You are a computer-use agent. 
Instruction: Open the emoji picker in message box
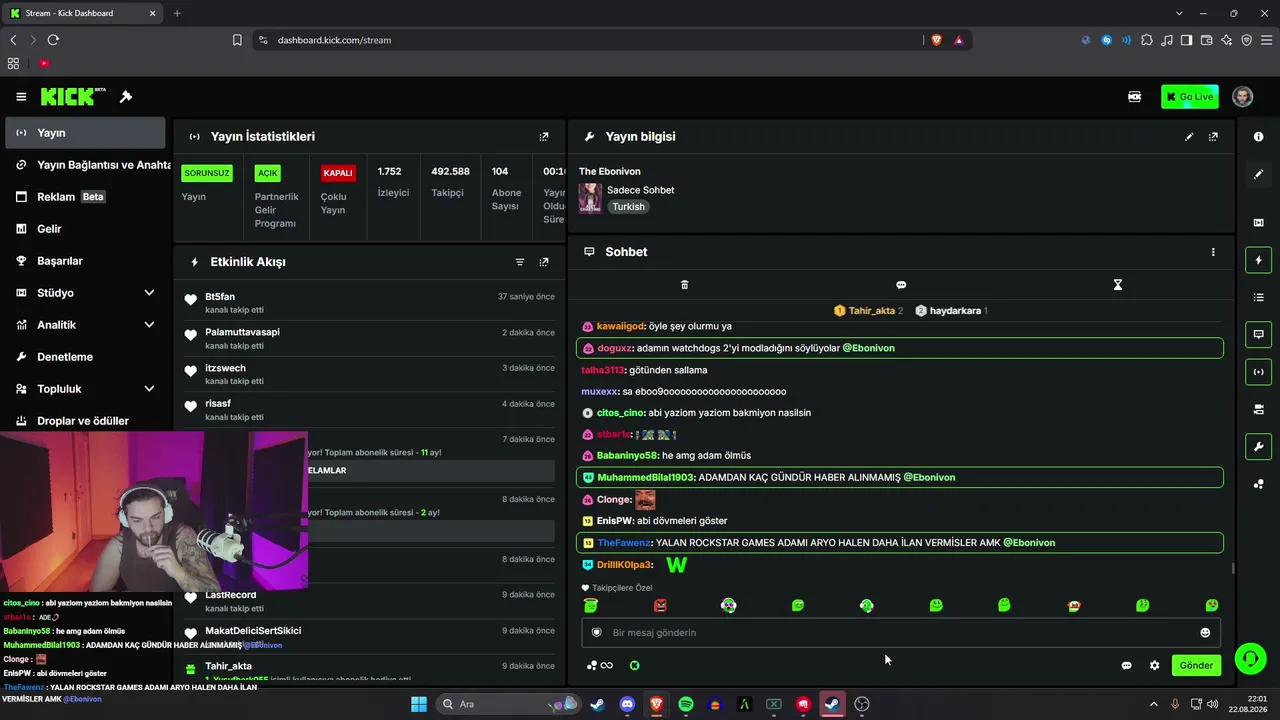pyautogui.click(x=1205, y=633)
